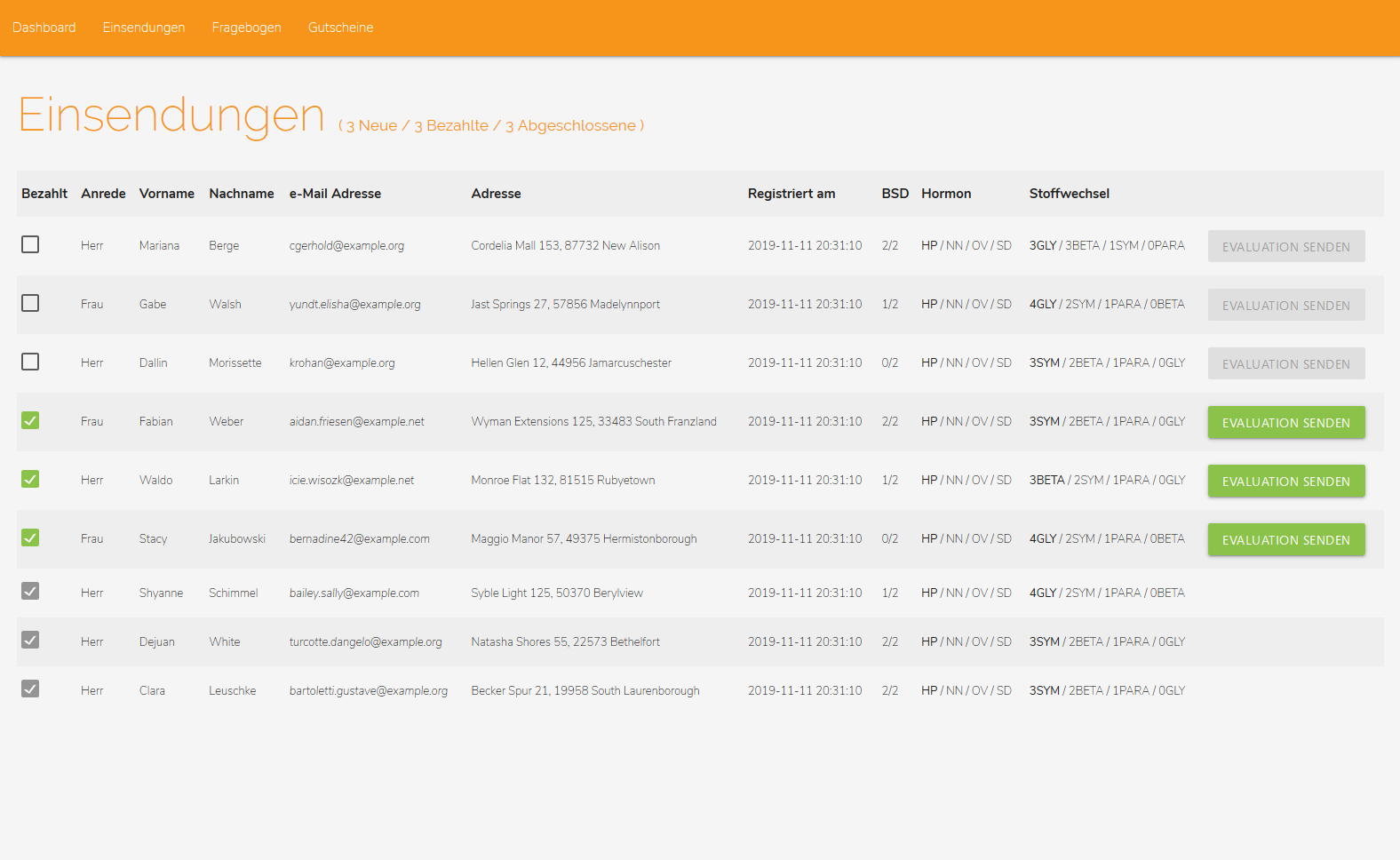This screenshot has height=860, width=1400.
Task: Mark Gabe Walsh as paid
Action: pos(30,303)
